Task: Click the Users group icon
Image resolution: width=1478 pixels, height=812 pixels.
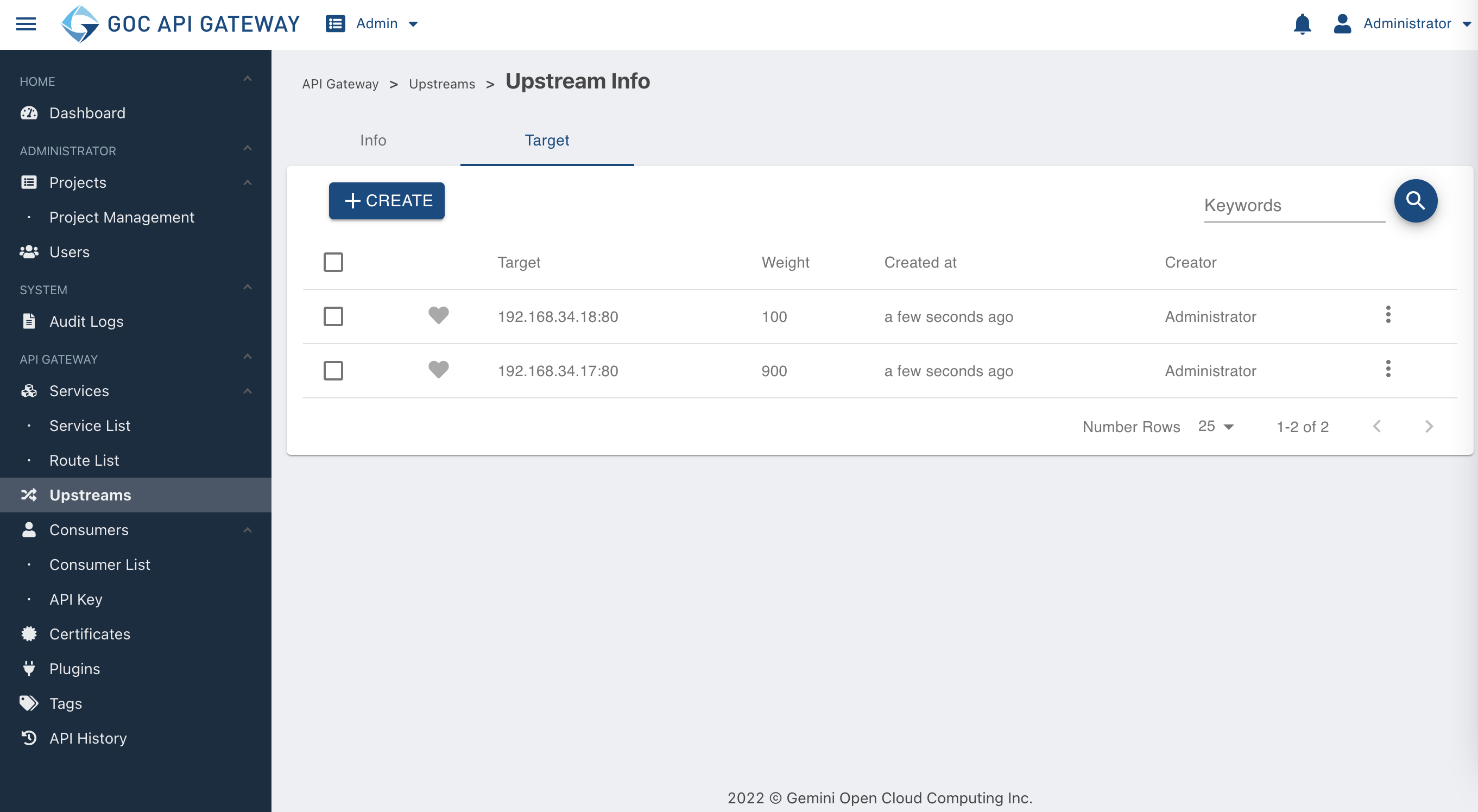Action: [29, 252]
